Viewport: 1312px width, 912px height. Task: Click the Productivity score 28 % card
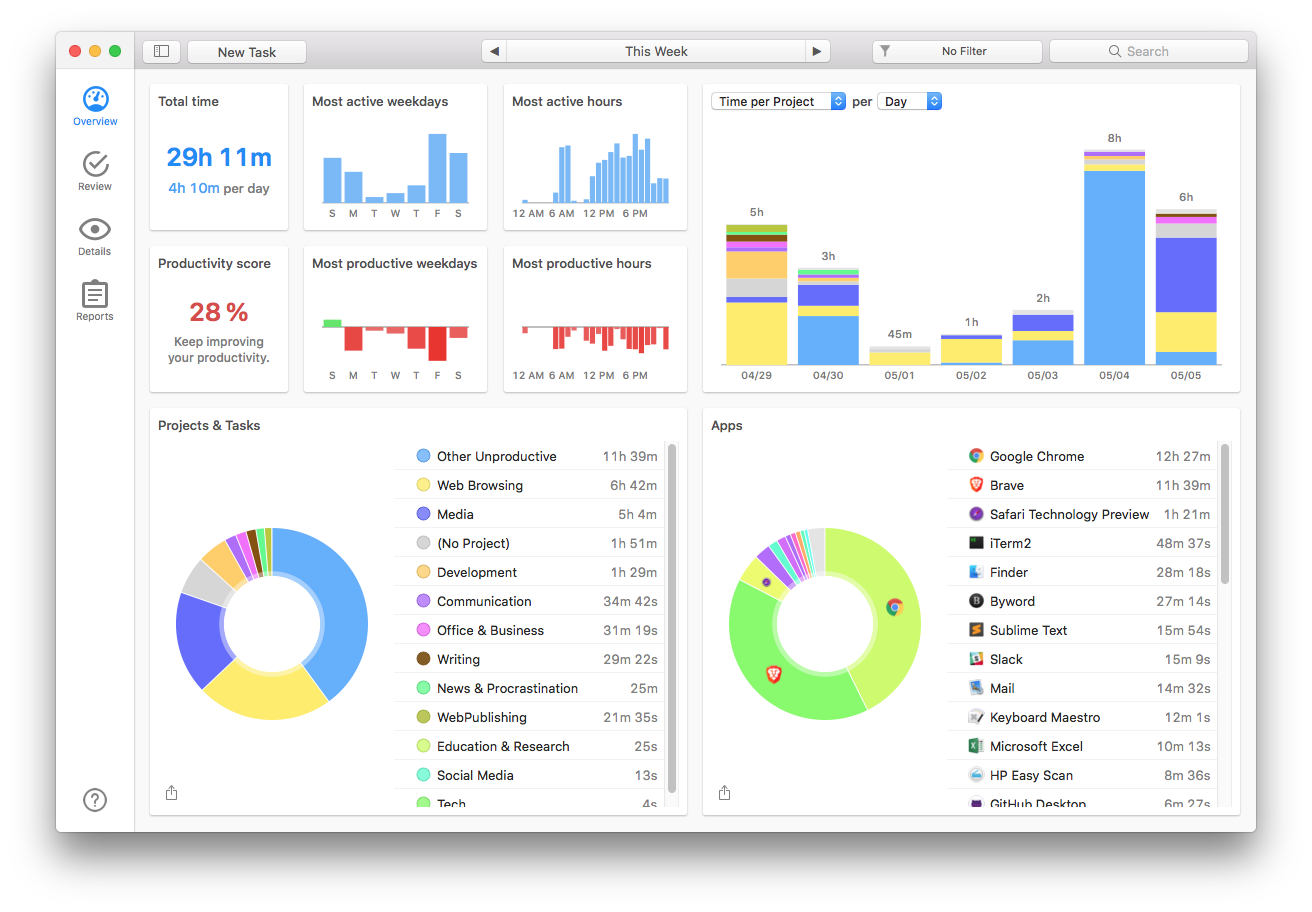click(x=219, y=319)
